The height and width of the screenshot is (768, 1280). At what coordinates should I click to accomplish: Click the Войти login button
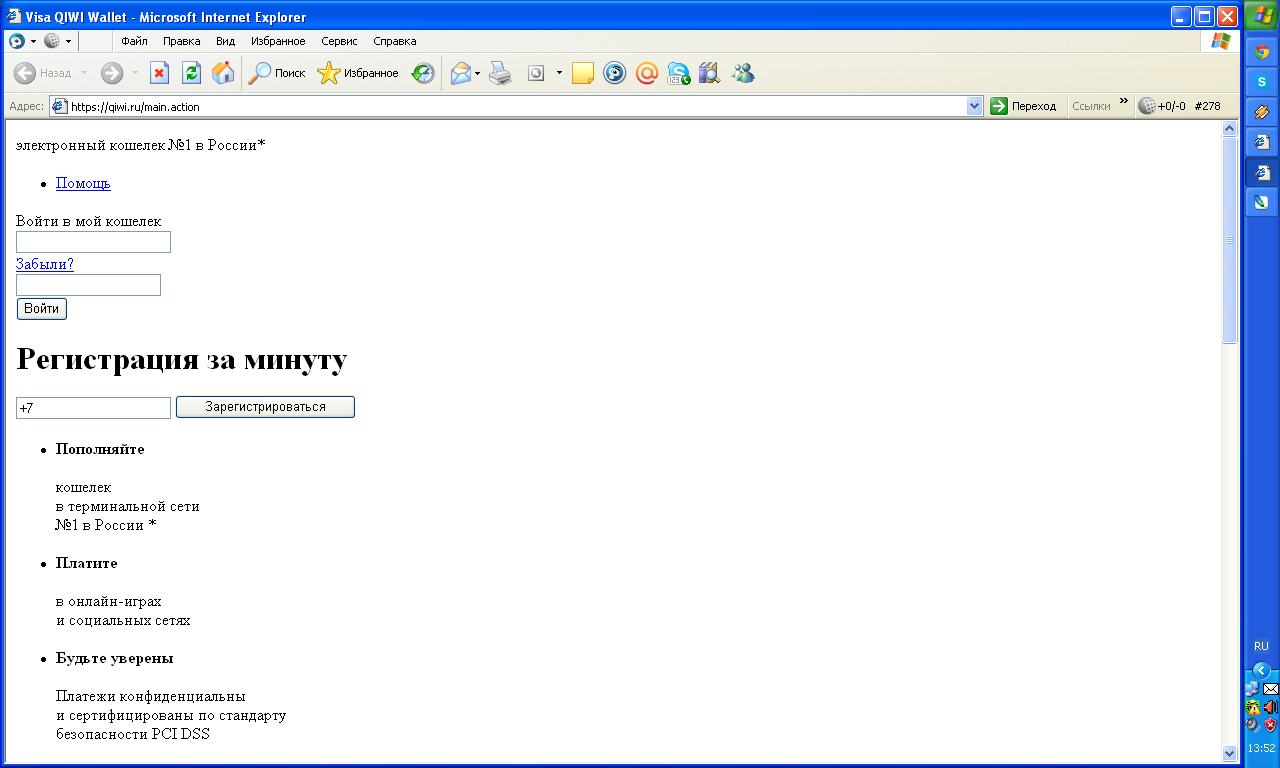[x=41, y=309]
